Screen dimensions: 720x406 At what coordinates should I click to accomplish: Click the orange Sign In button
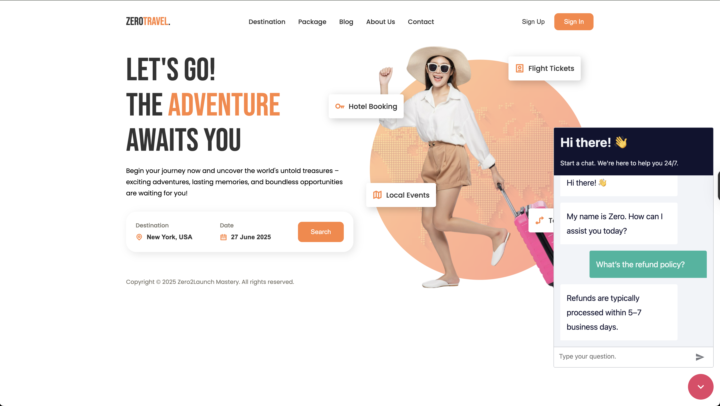pos(574,22)
